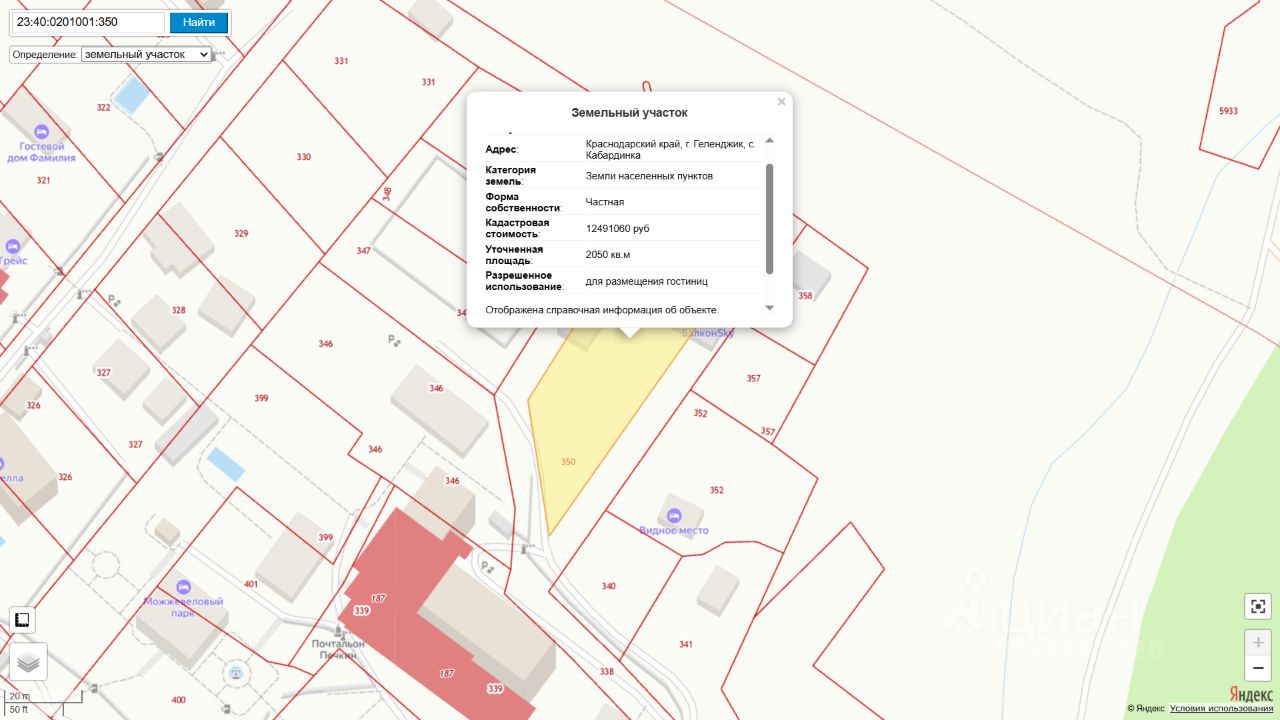Click the popup vertical scrollbar thumb
The width and height of the screenshot is (1280, 720).
769,218
